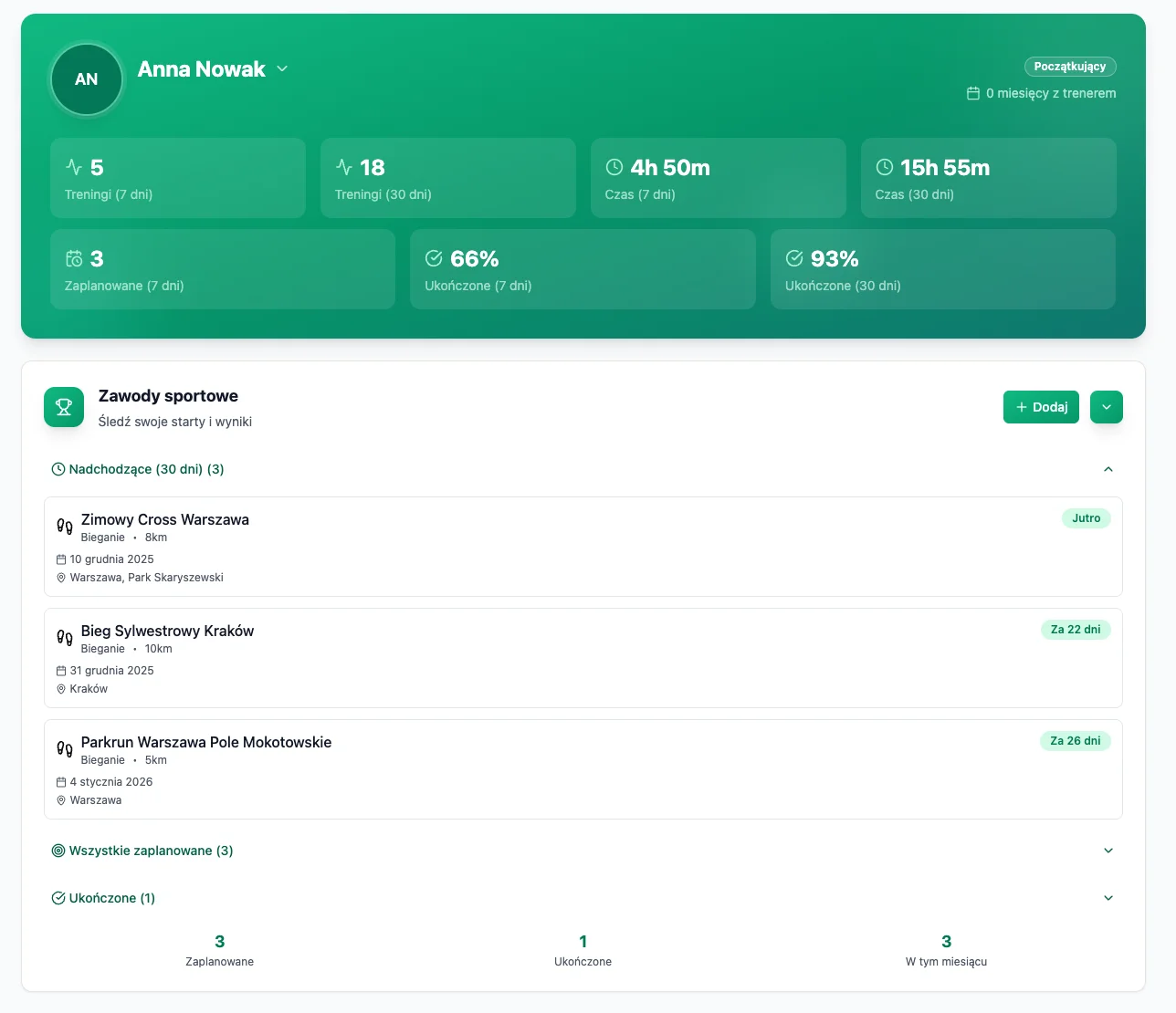1176x1013 pixels.
Task: Click the Zaplanowane (7 dni) stat card
Action: [x=222, y=269]
